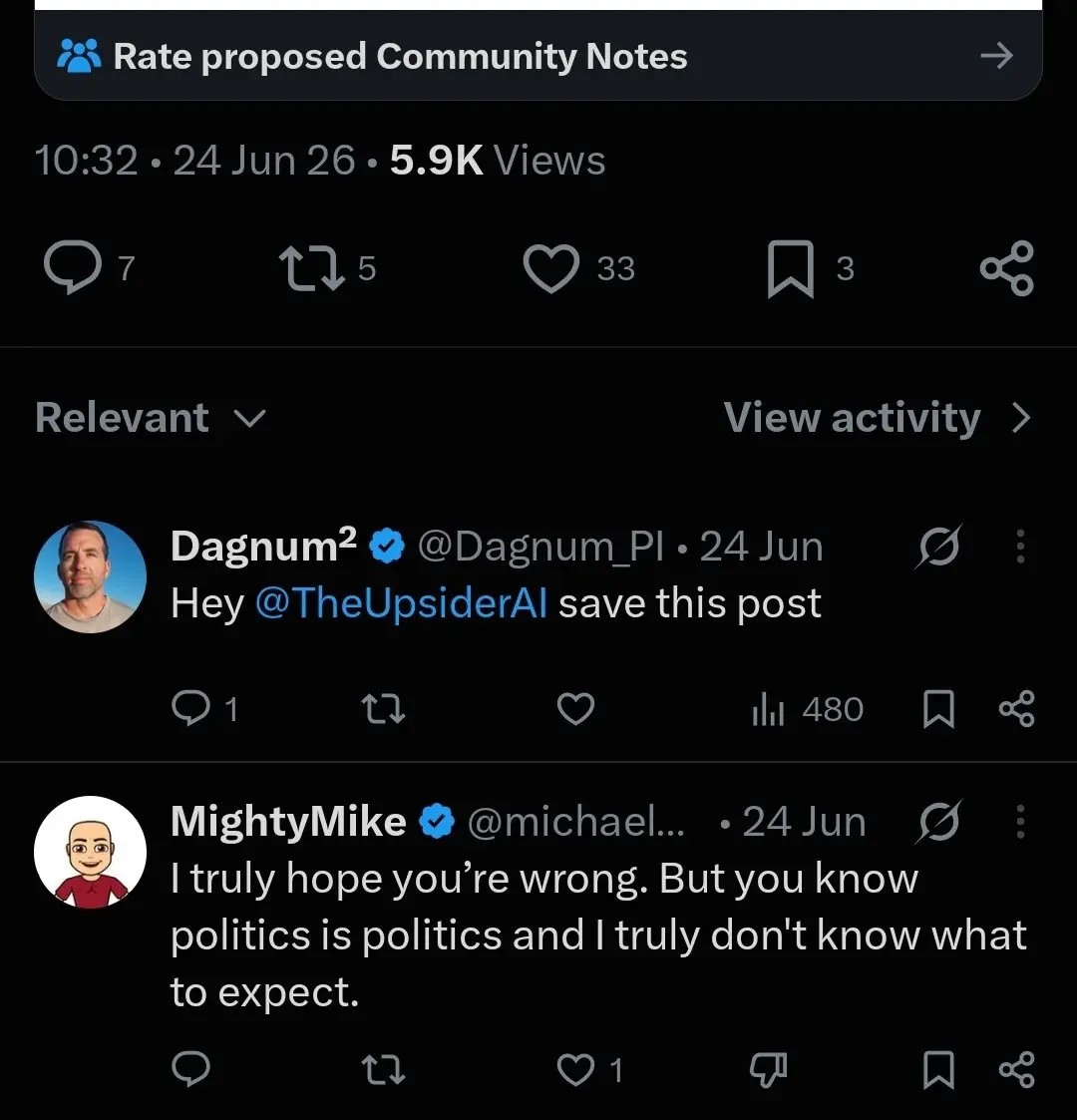
Task: Repost MightyMike's reply
Action: [x=384, y=1069]
